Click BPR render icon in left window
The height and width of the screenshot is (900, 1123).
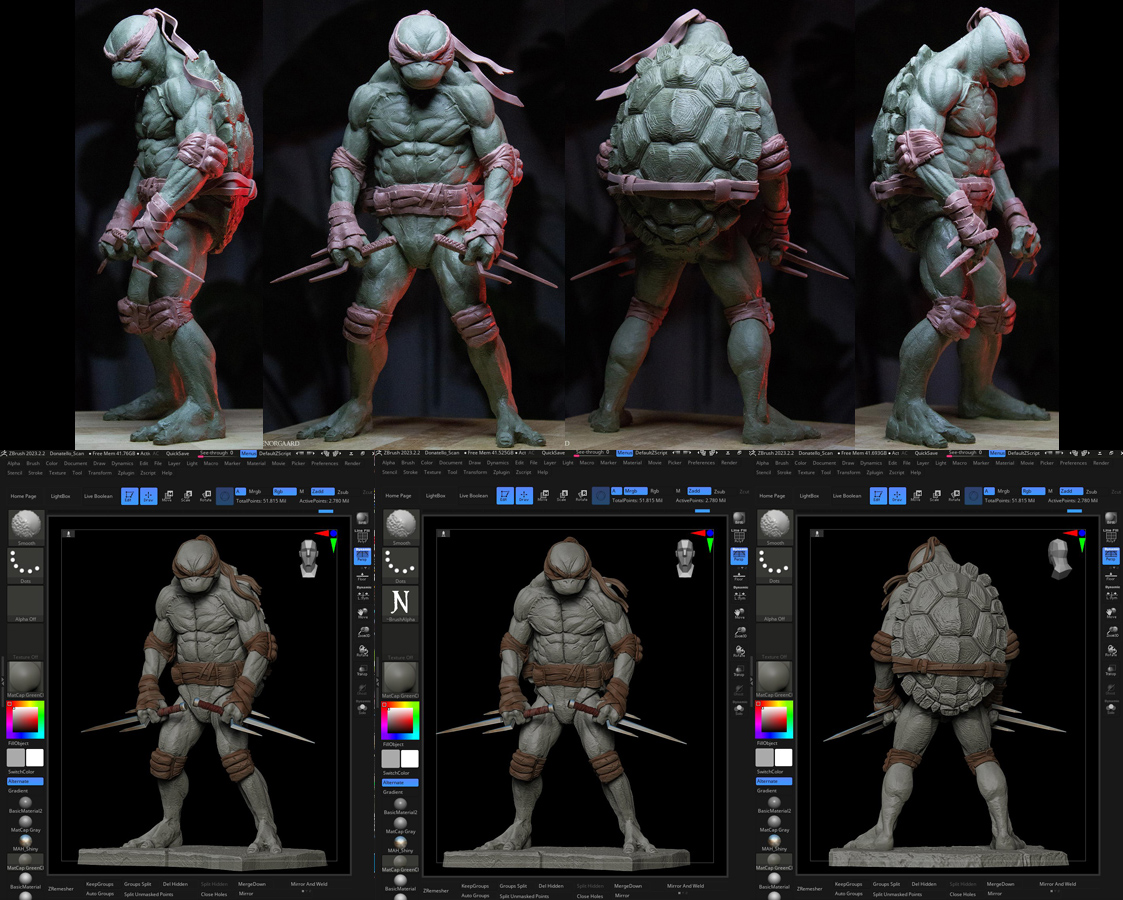(362, 518)
